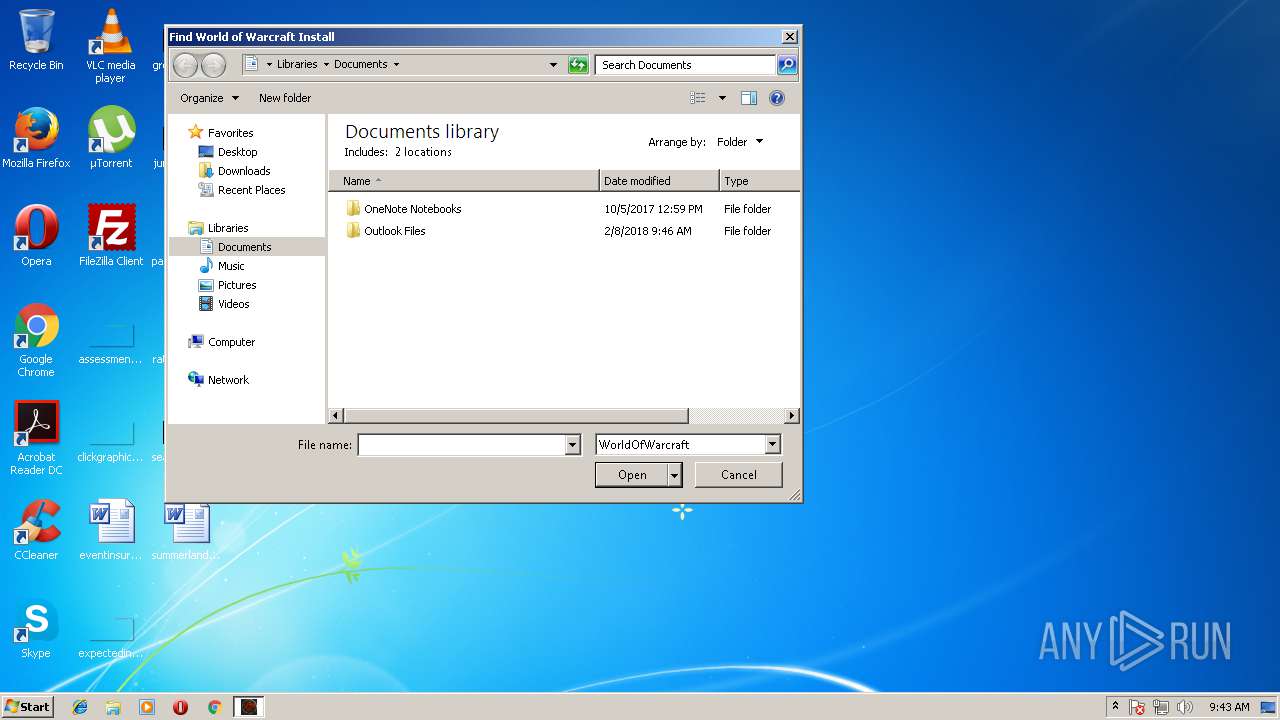
Task: Expand the view options dropdown arrow
Action: 722,98
